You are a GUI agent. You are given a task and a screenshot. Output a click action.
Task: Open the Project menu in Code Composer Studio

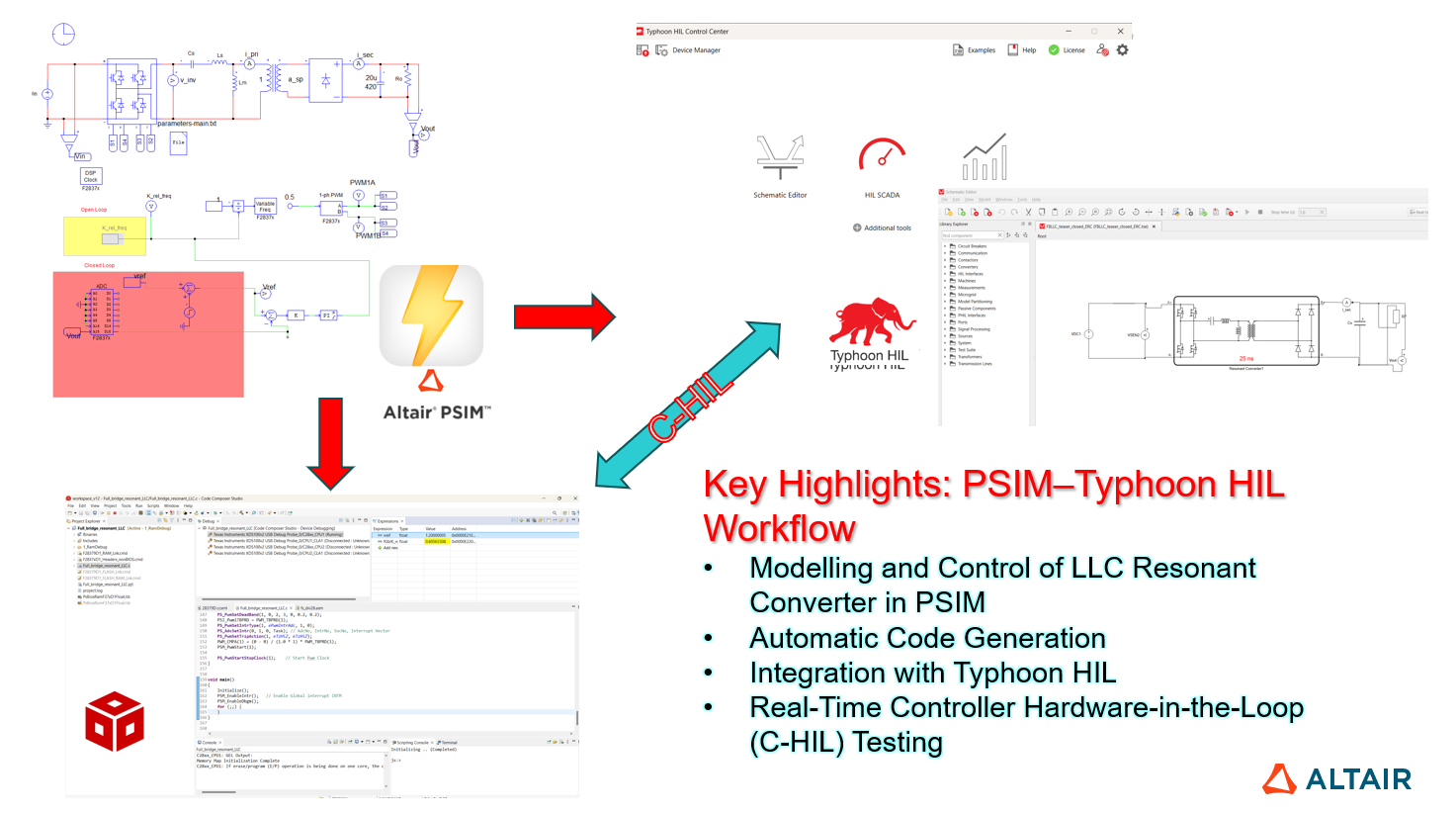[111, 505]
